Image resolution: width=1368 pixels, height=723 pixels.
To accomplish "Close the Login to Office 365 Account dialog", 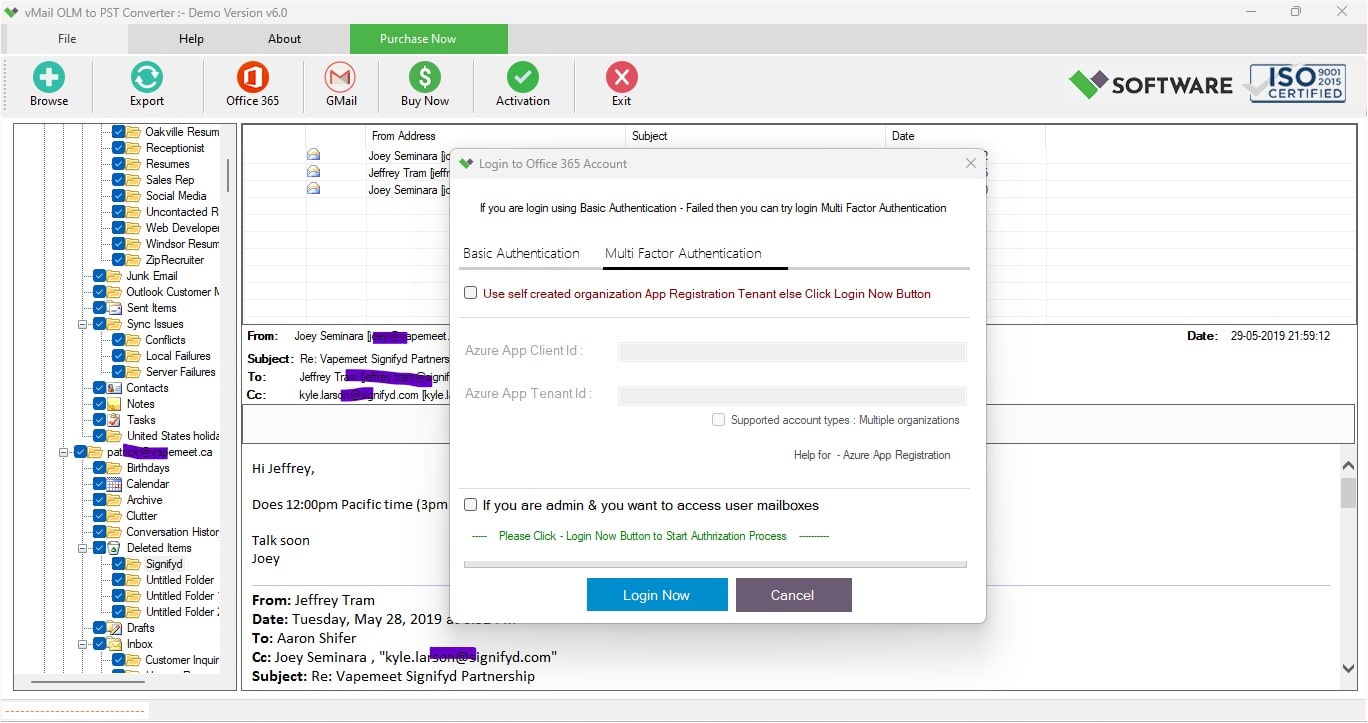I will point(970,163).
